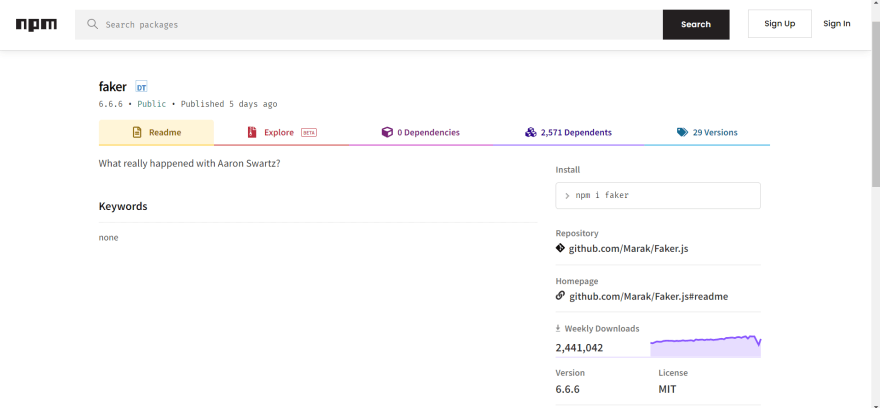This screenshot has height=408, width=880.
Task: Click 'Published 5 days ago' text
Action: [x=229, y=104]
